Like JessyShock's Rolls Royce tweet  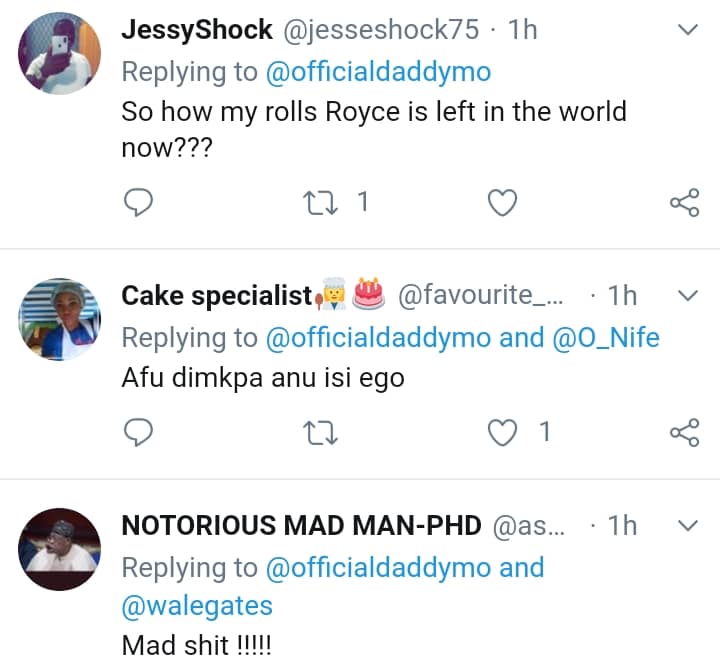pyautogui.click(x=501, y=203)
